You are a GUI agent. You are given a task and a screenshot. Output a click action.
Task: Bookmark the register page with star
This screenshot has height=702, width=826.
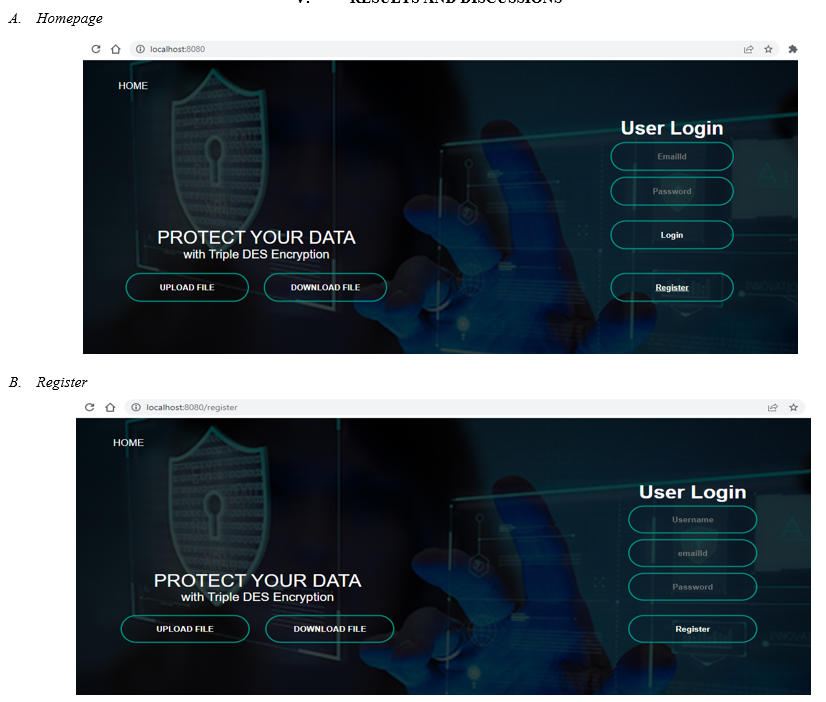[x=793, y=407]
